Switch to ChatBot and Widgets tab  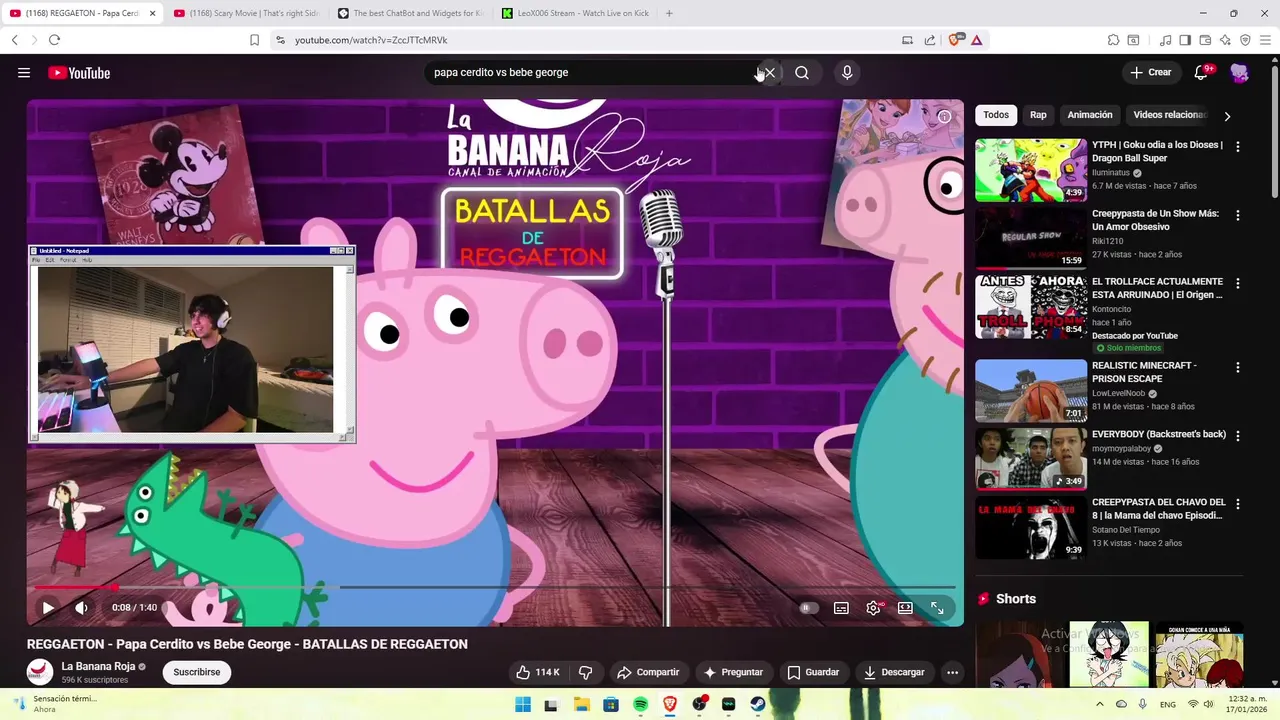[x=410, y=13]
